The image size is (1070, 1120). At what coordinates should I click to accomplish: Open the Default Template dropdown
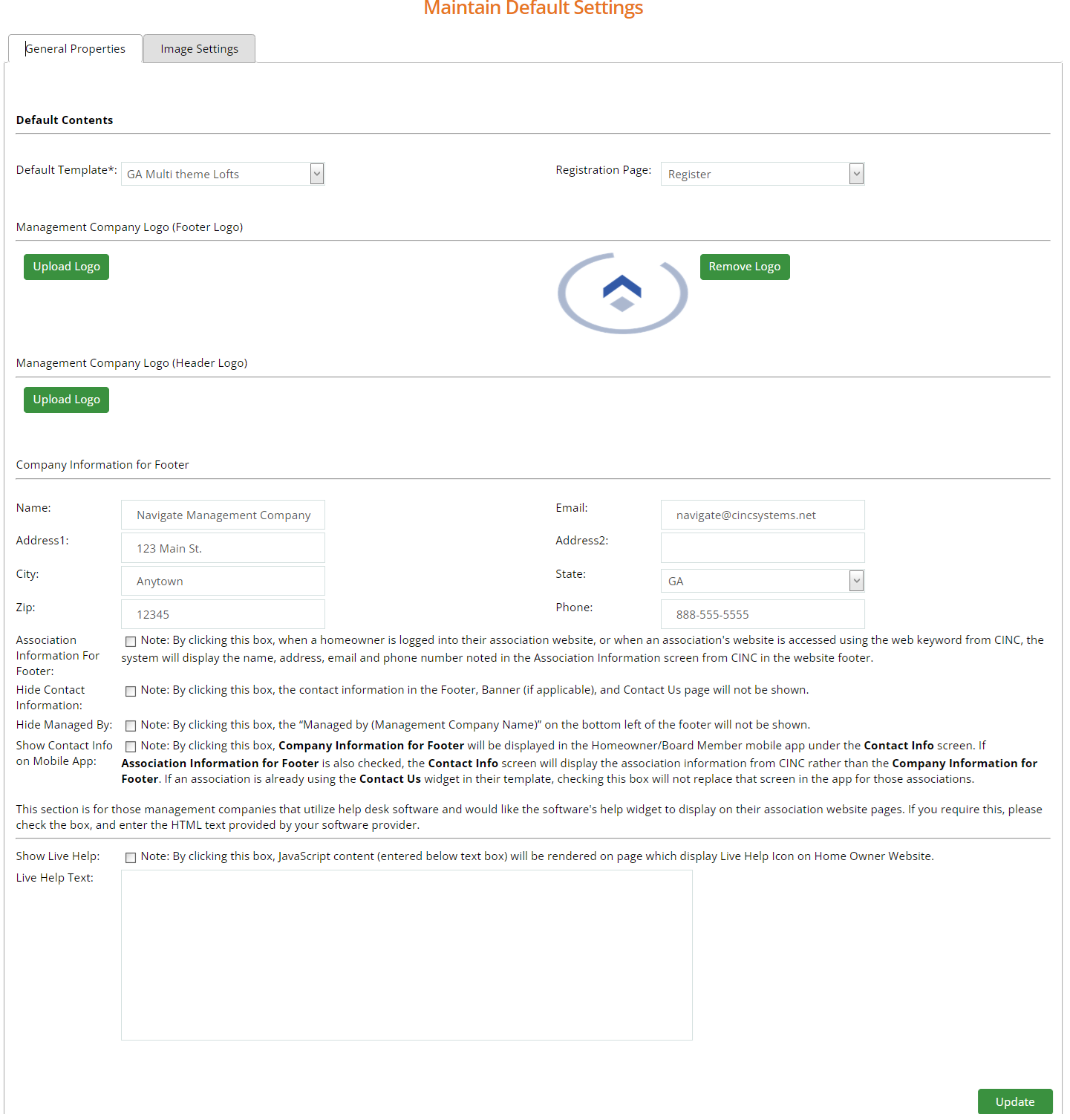[x=223, y=174]
